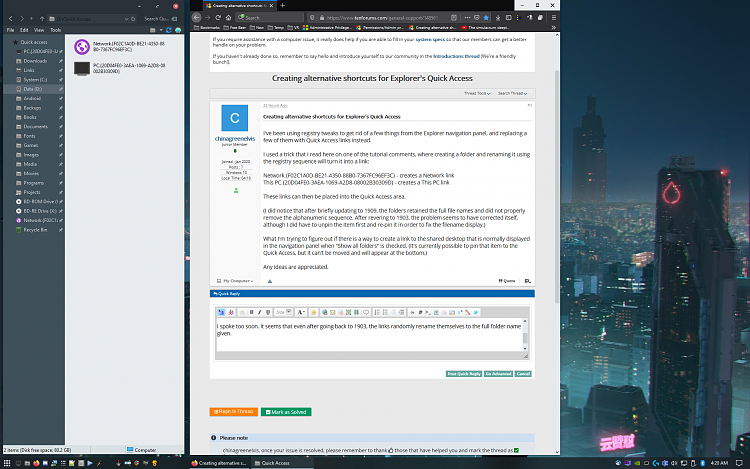Open the chinagreenelvis user profile link
Screen dimensions: 750x469
pyautogui.click(x=235, y=139)
